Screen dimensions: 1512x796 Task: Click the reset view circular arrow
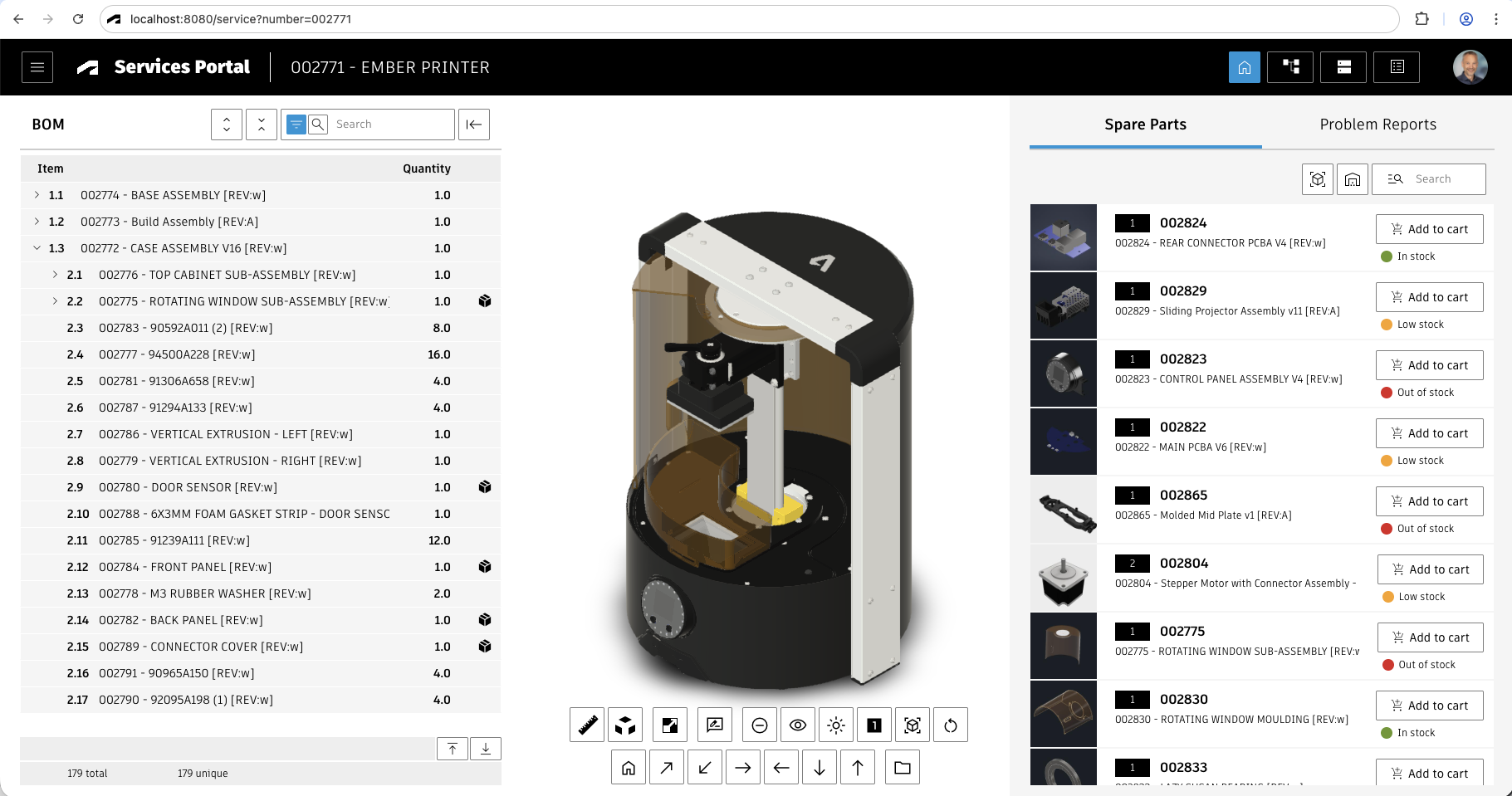[x=951, y=725]
